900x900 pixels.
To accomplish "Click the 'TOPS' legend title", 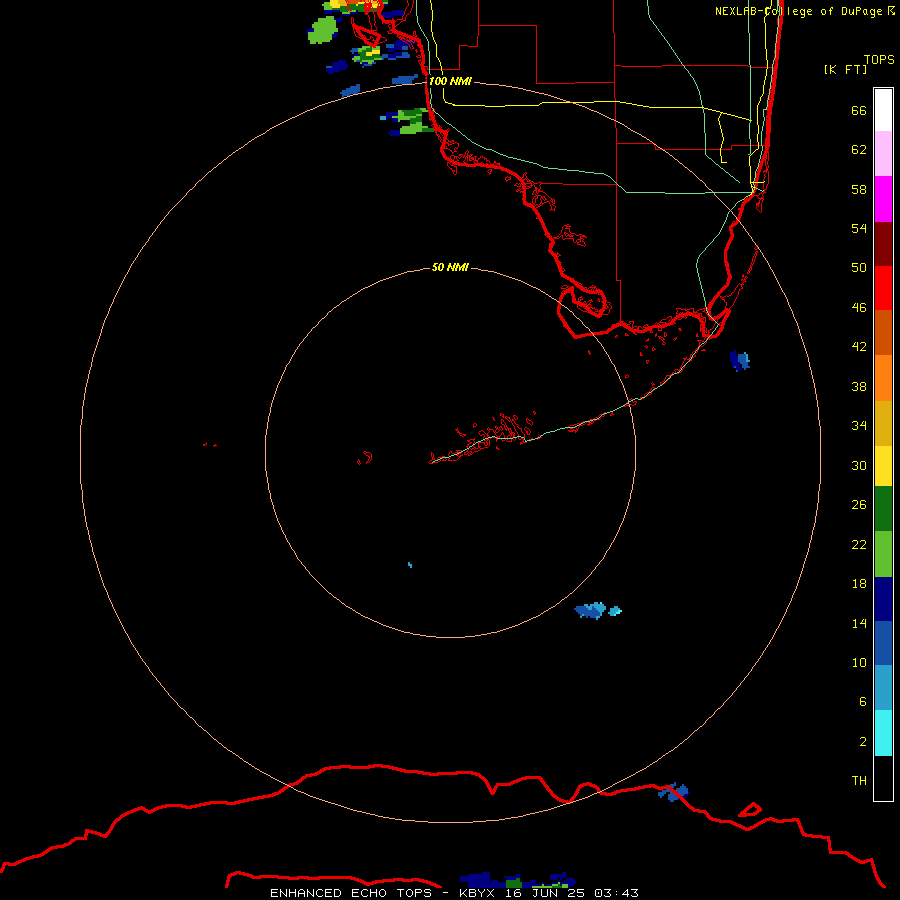I will (879, 59).
